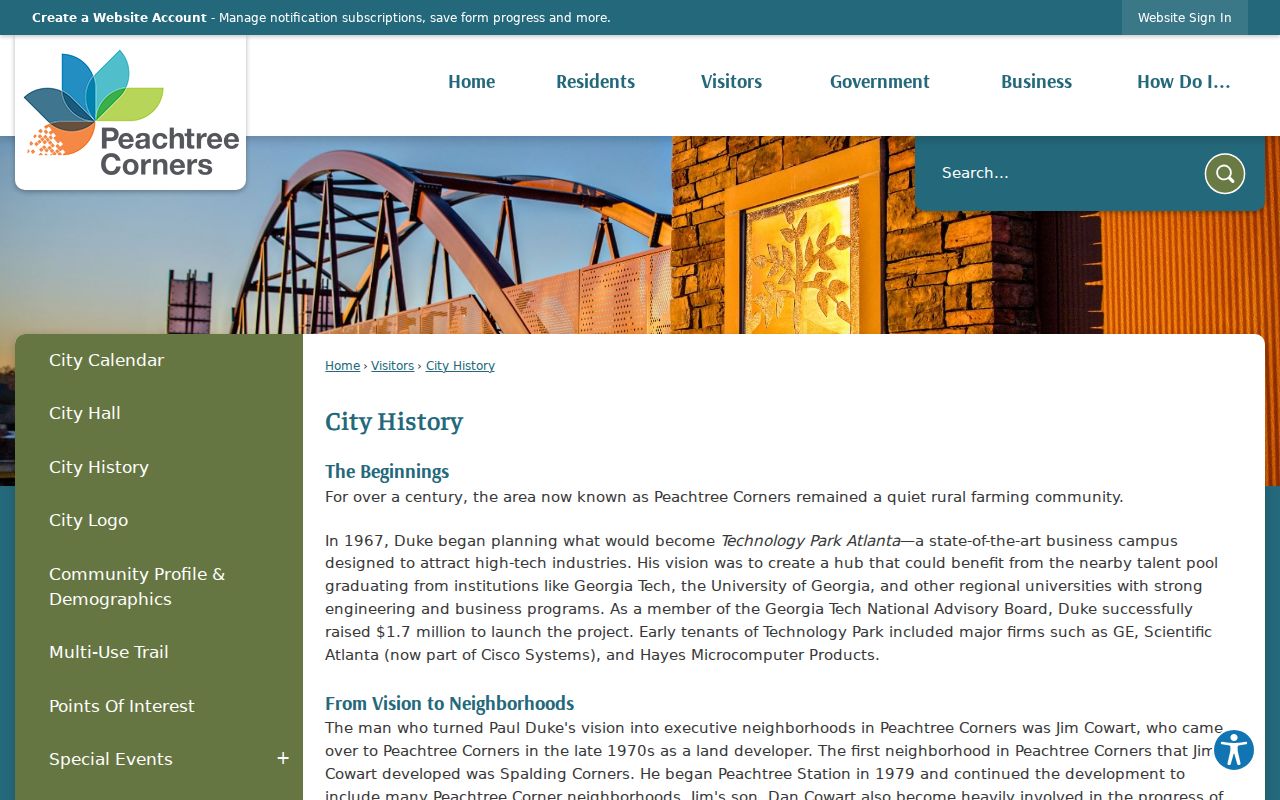Open Points Of Interest sidebar link

click(159, 706)
